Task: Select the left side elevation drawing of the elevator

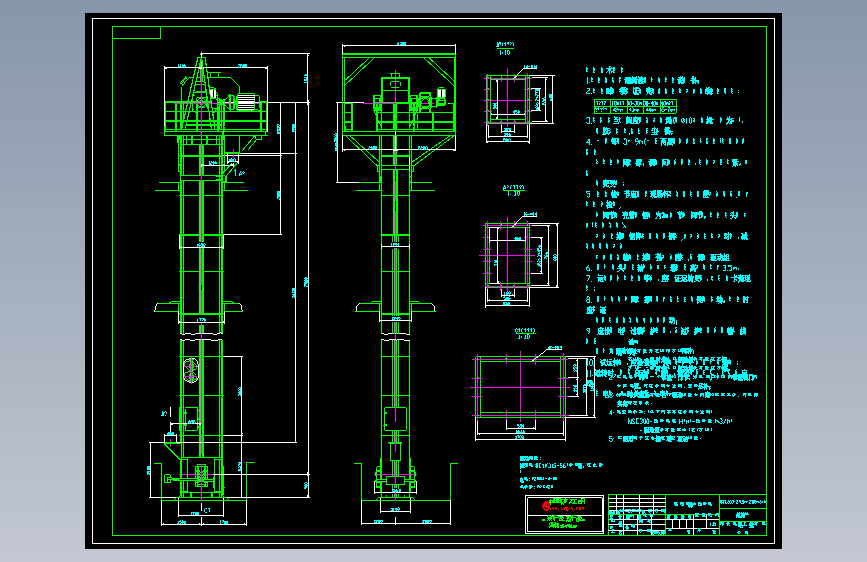Action: pos(231,289)
